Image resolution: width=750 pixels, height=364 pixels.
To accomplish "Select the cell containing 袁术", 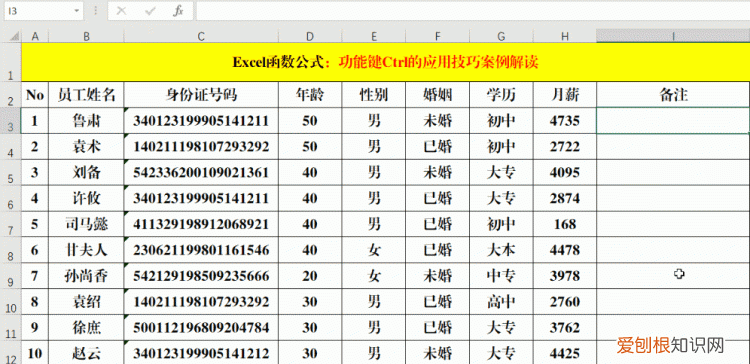I will 86,146.
